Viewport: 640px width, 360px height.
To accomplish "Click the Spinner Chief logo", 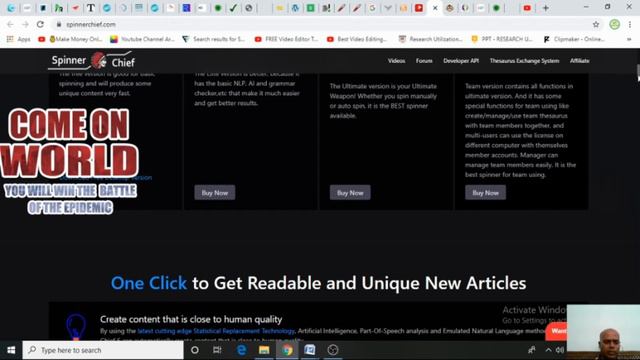I will [91, 61].
